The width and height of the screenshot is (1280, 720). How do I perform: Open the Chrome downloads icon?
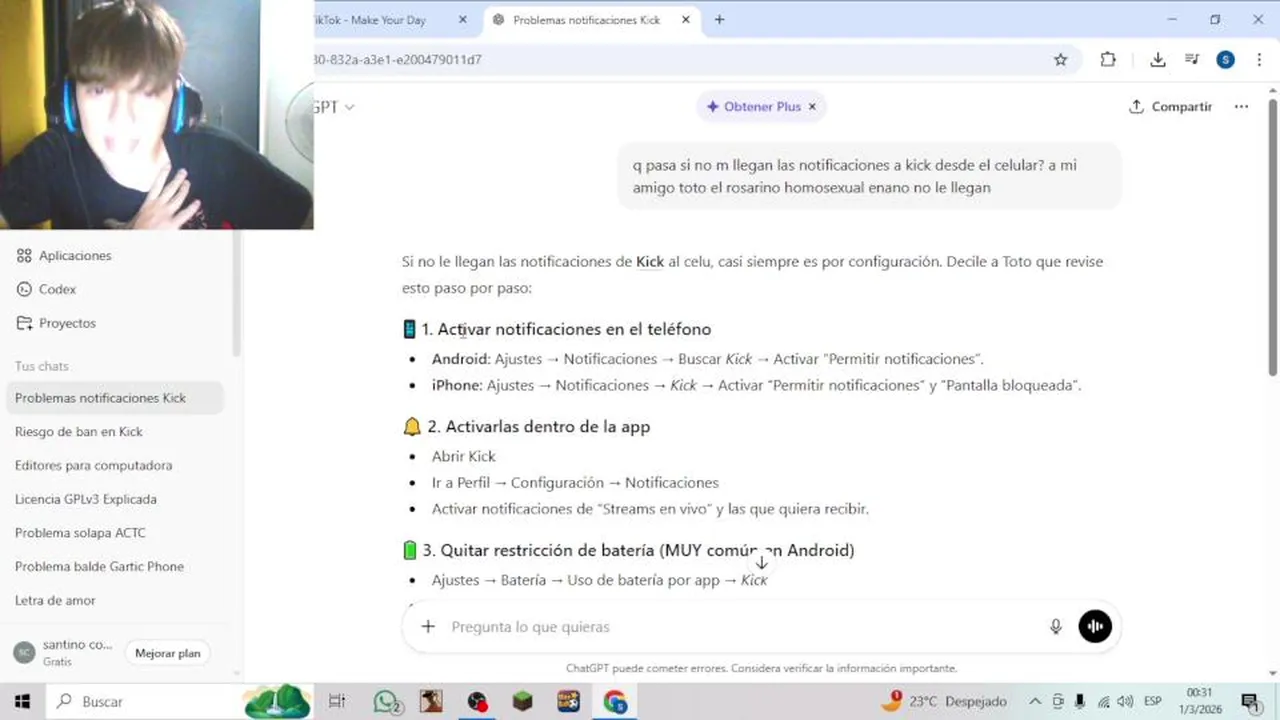coord(1158,60)
